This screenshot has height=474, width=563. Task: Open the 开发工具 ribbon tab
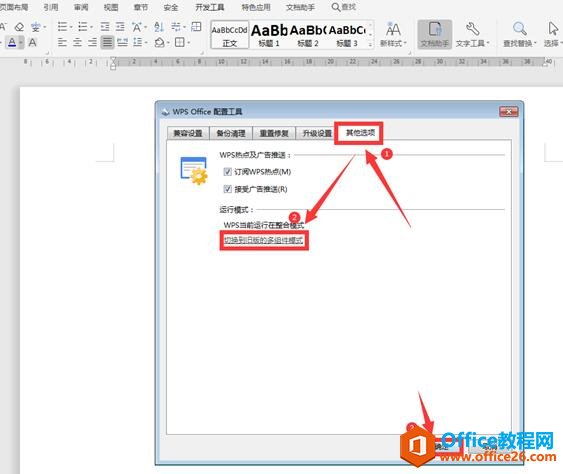210,7
